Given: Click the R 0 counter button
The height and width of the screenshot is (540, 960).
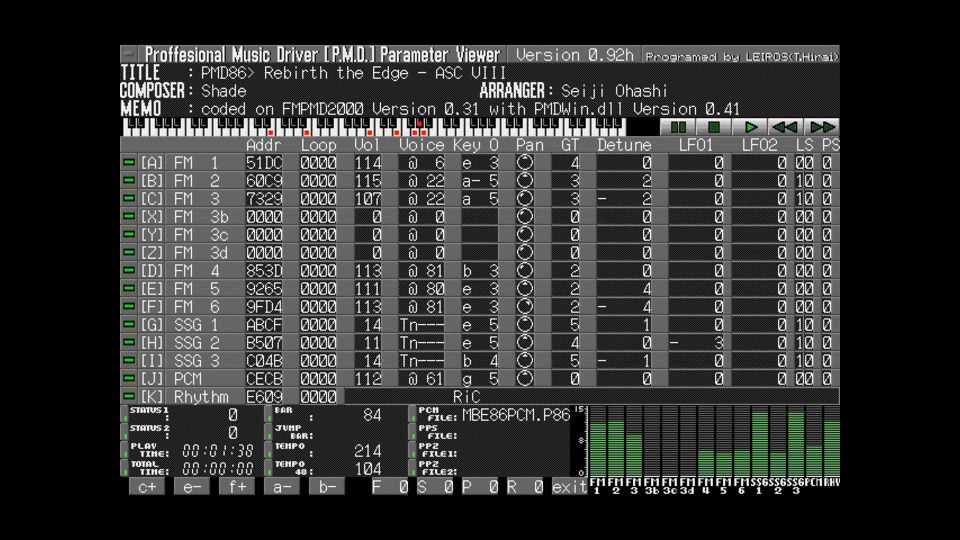Looking at the screenshot, I should tap(525, 487).
